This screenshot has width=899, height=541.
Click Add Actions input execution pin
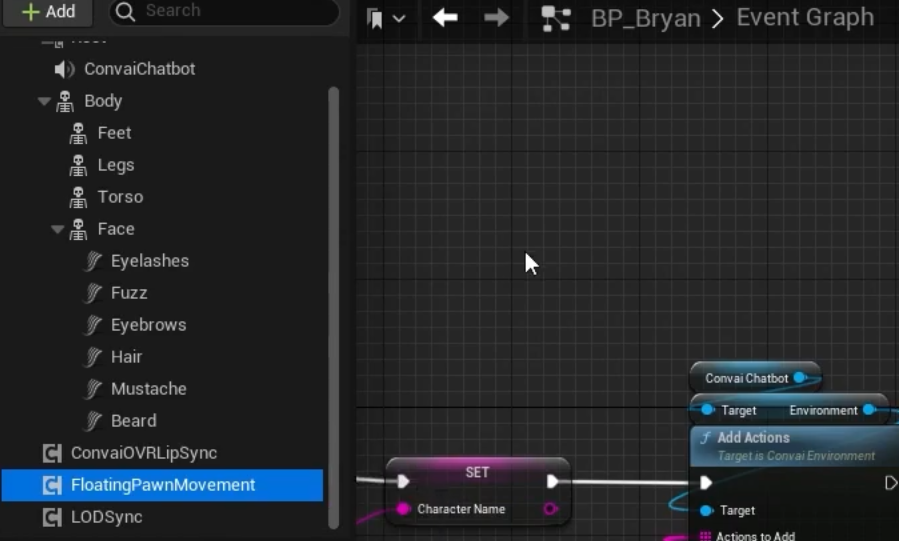(706, 483)
